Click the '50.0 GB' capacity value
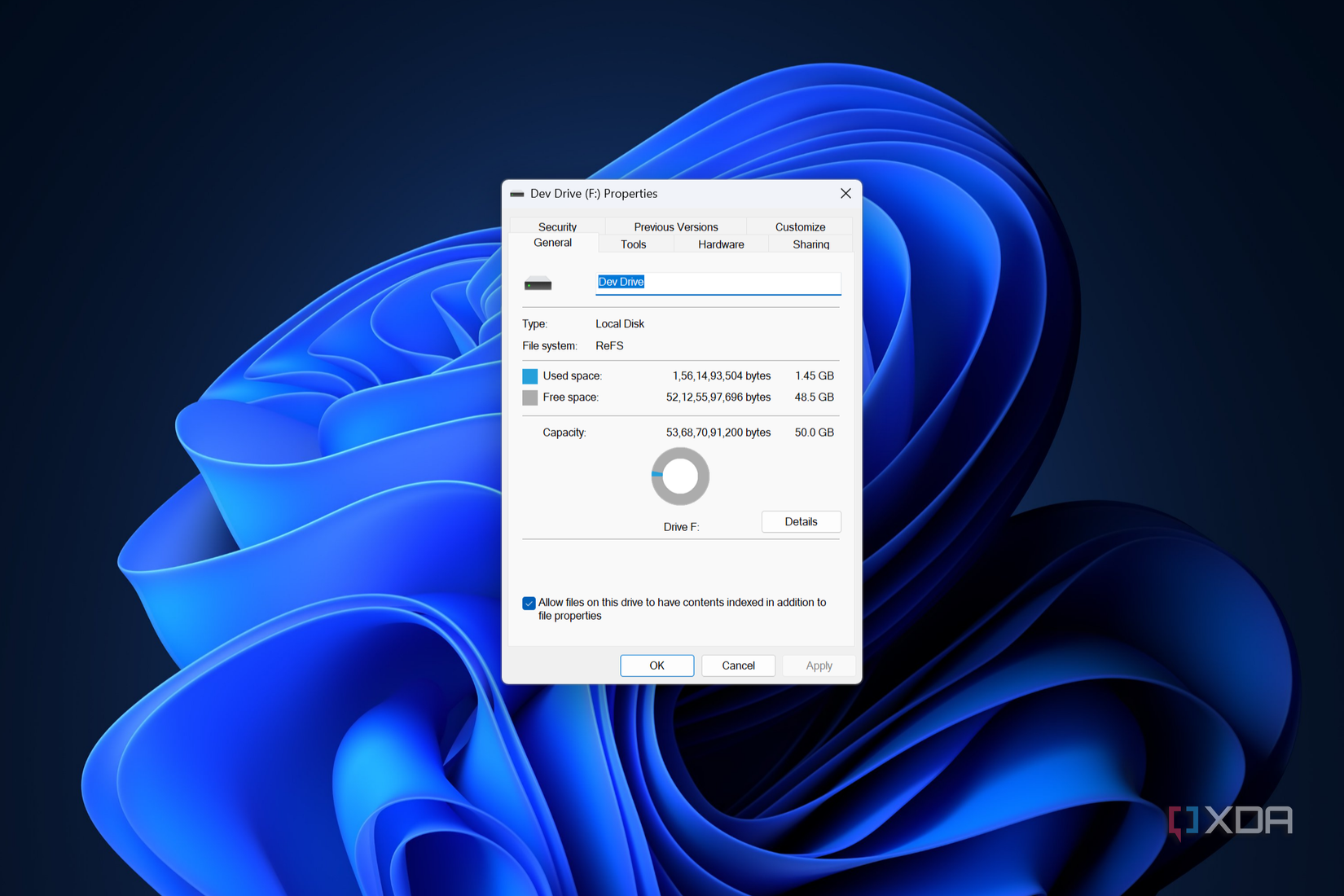Viewport: 1344px width, 896px height. pos(815,432)
